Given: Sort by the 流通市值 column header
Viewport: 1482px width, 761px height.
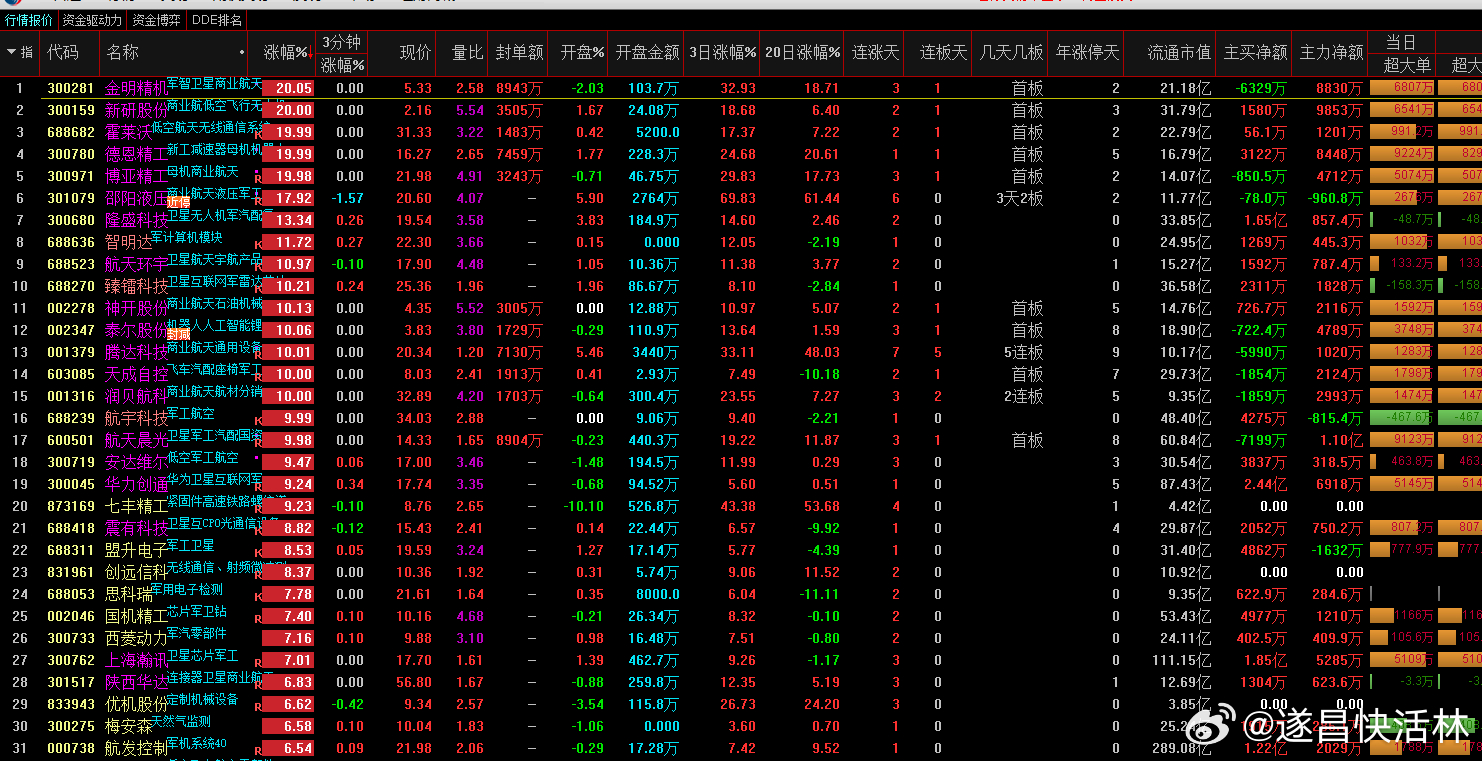Looking at the screenshot, I should point(1179,52).
